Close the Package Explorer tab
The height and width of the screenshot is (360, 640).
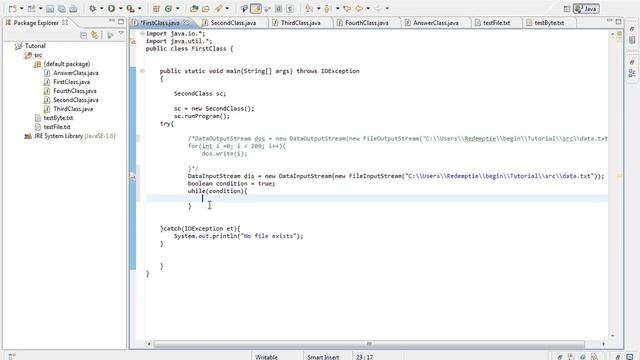point(65,23)
